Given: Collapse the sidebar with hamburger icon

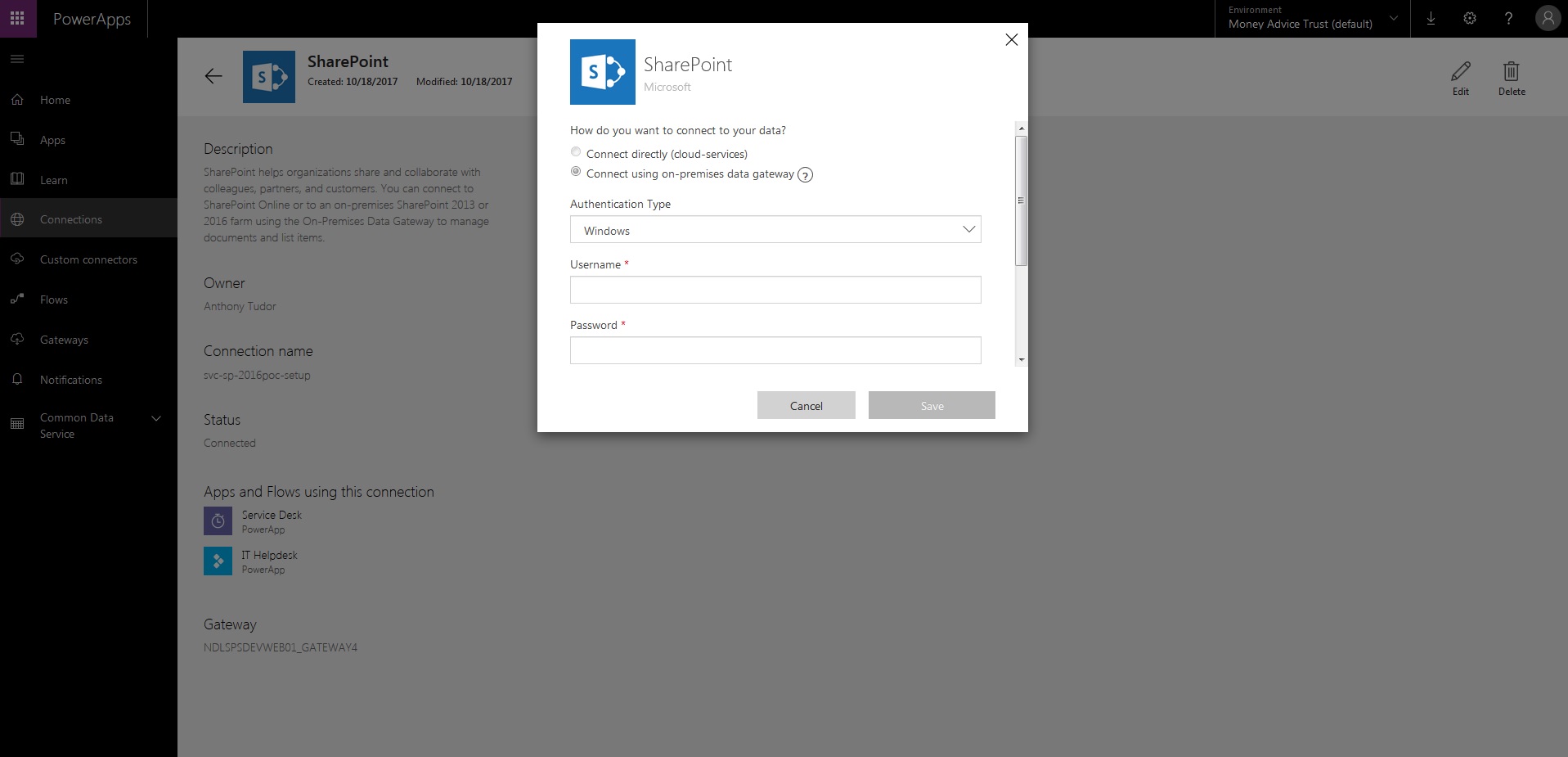Looking at the screenshot, I should pos(17,59).
